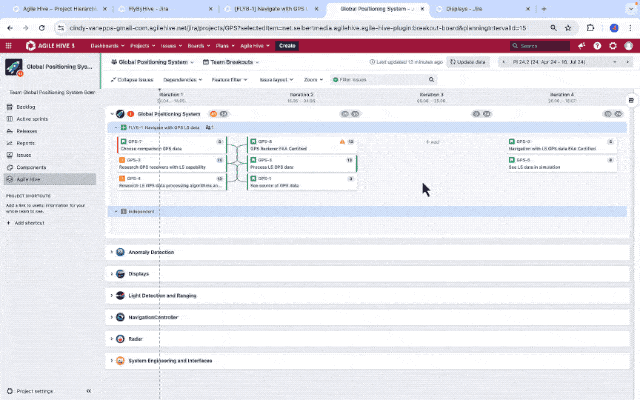The image size is (640, 400).
Task: Expand the Light Detection and Ranging row
Action: [111, 295]
